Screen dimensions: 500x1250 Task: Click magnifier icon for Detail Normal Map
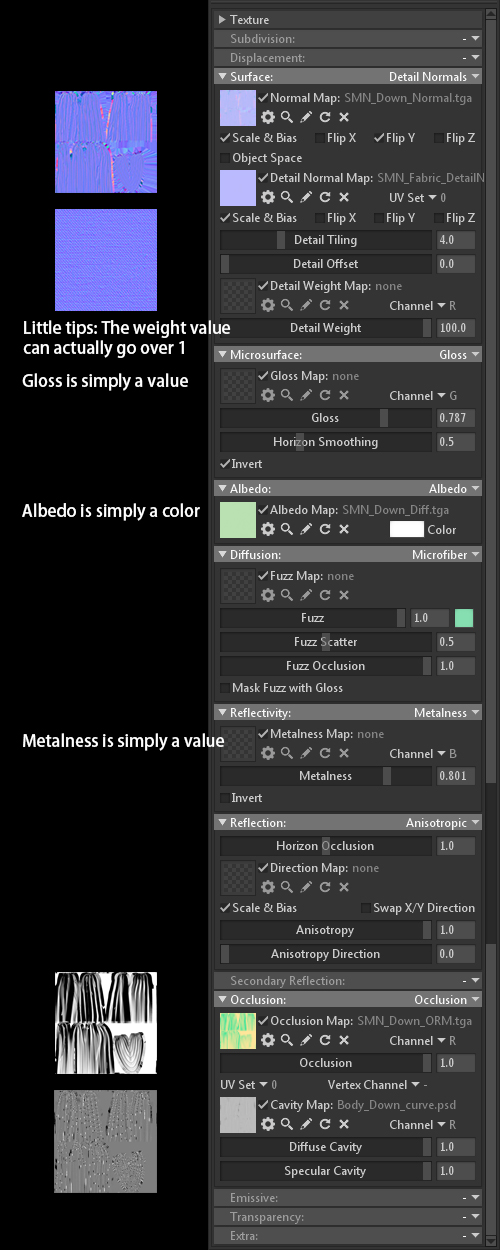point(286,197)
